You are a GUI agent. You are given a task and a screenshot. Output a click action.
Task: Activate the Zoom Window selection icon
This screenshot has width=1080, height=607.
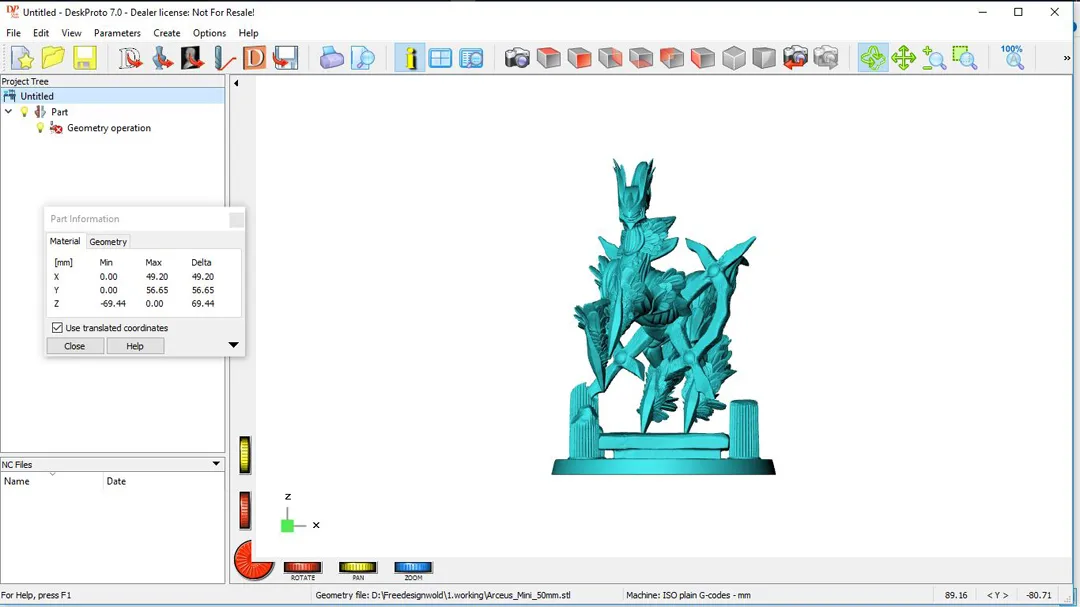pyautogui.click(x=965, y=58)
